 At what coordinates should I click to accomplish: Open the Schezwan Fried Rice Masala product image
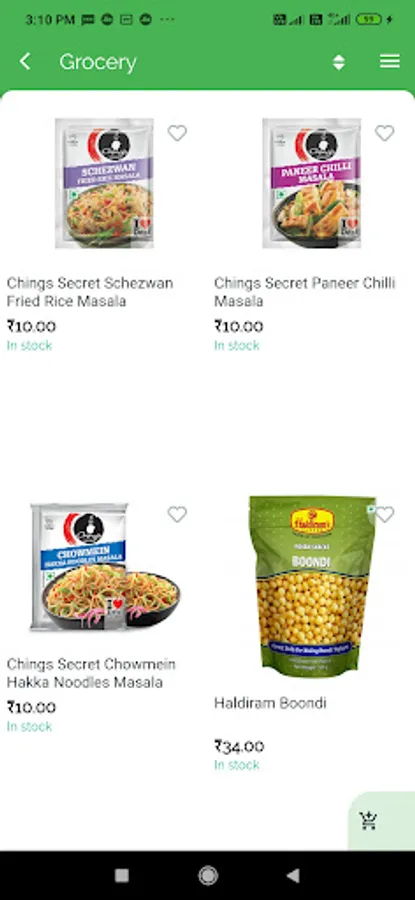pos(104,183)
